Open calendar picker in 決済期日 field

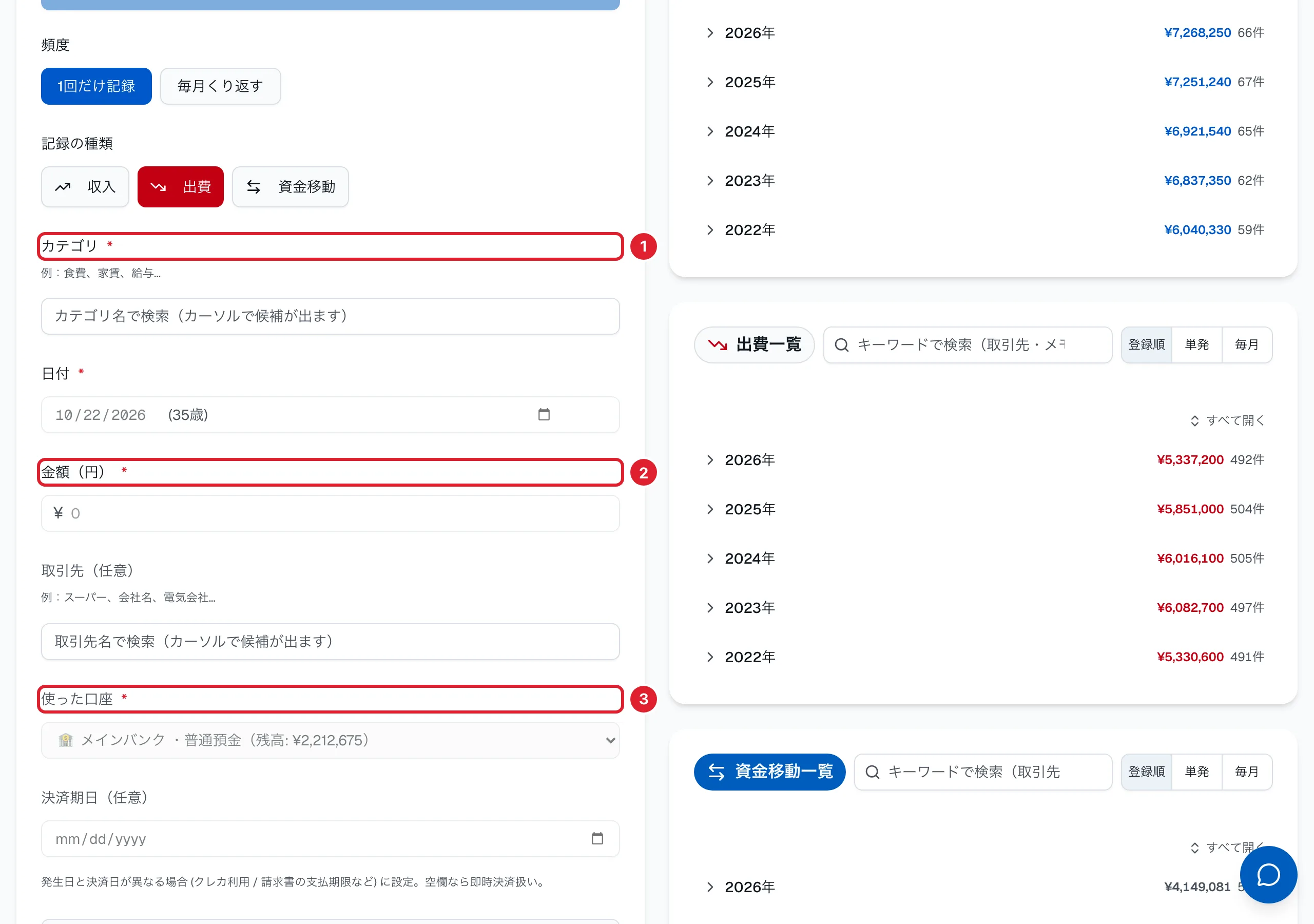coord(597,838)
